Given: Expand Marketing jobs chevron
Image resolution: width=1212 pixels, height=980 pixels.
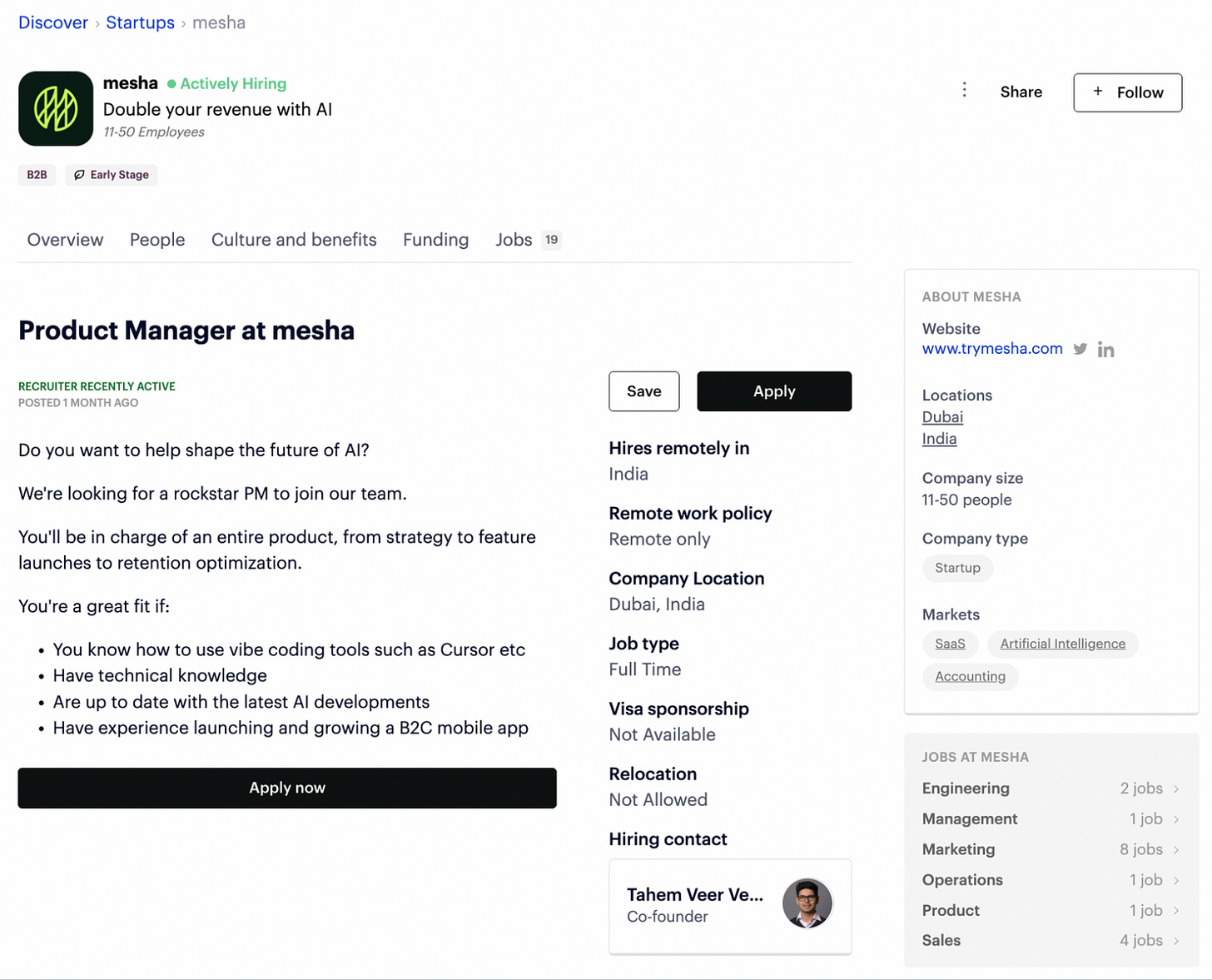Looking at the screenshot, I should [x=1176, y=850].
